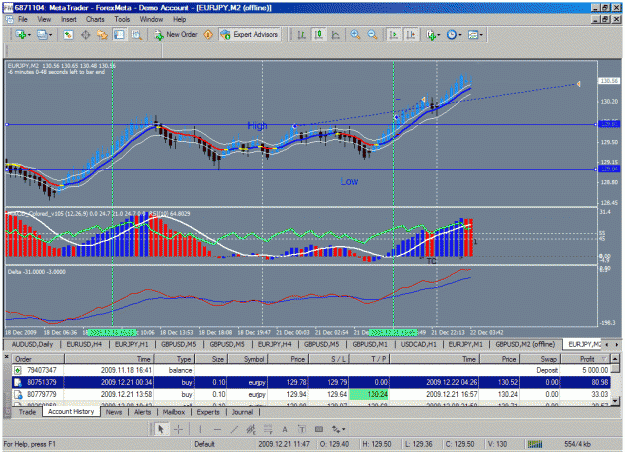Expand the Profiles dropdown arrow
This screenshot has height=452, width=625.
click(x=50, y=35)
